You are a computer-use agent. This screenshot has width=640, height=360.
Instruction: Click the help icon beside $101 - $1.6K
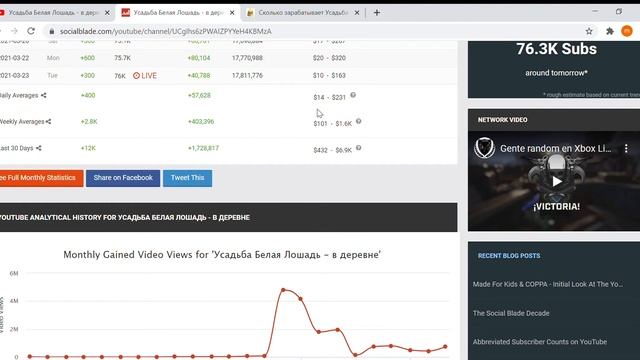point(358,121)
